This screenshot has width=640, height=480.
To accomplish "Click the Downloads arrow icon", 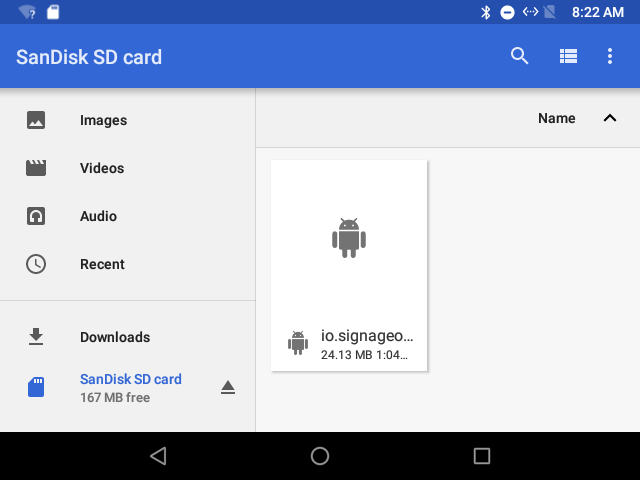I will pos(36,337).
